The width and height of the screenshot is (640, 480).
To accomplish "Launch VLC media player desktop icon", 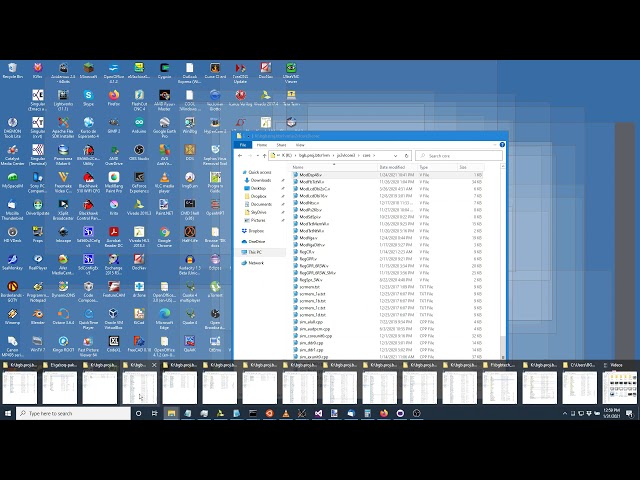I will tap(164, 182).
